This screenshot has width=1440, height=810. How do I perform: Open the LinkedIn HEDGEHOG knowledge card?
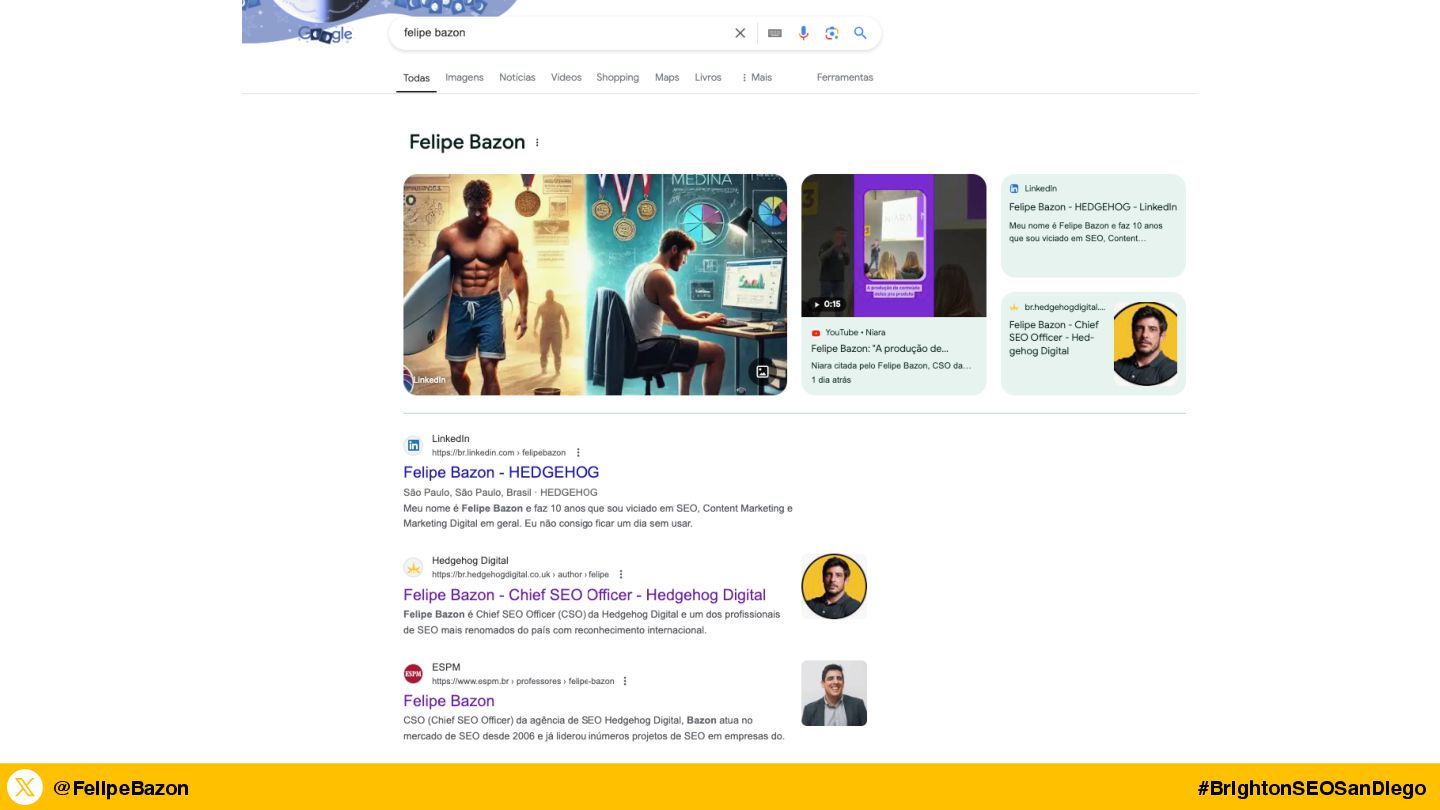point(1093,226)
